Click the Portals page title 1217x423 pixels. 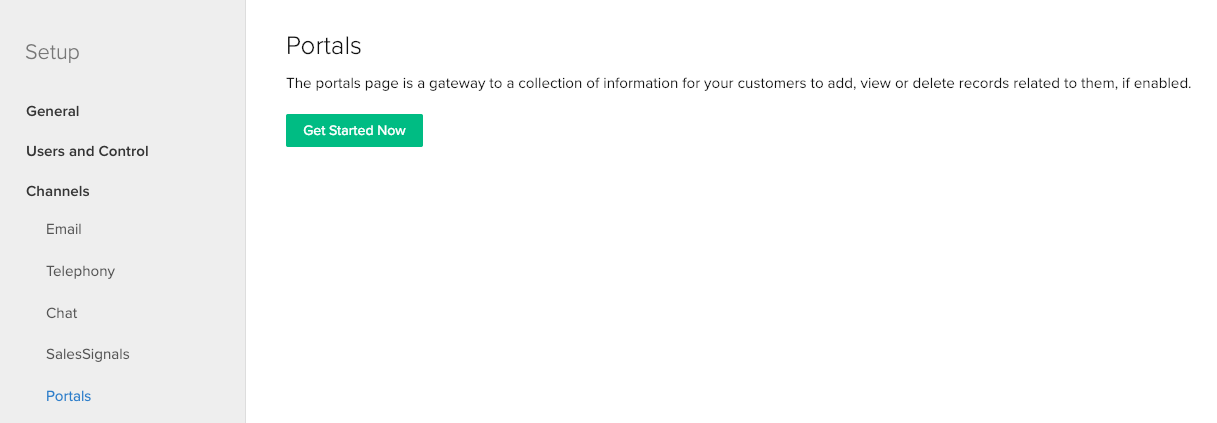323,46
